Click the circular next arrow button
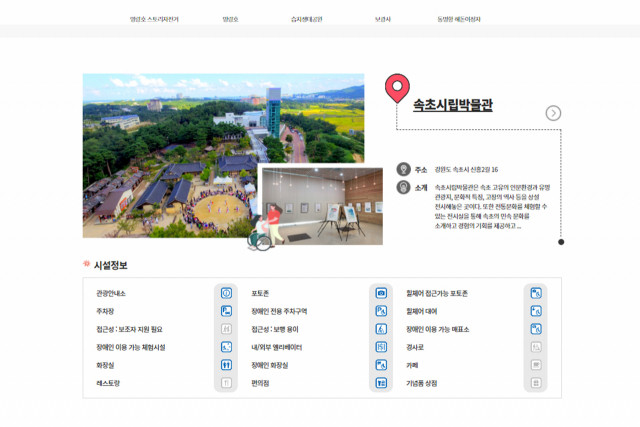Viewport: 640px width, 427px height. [x=553, y=113]
